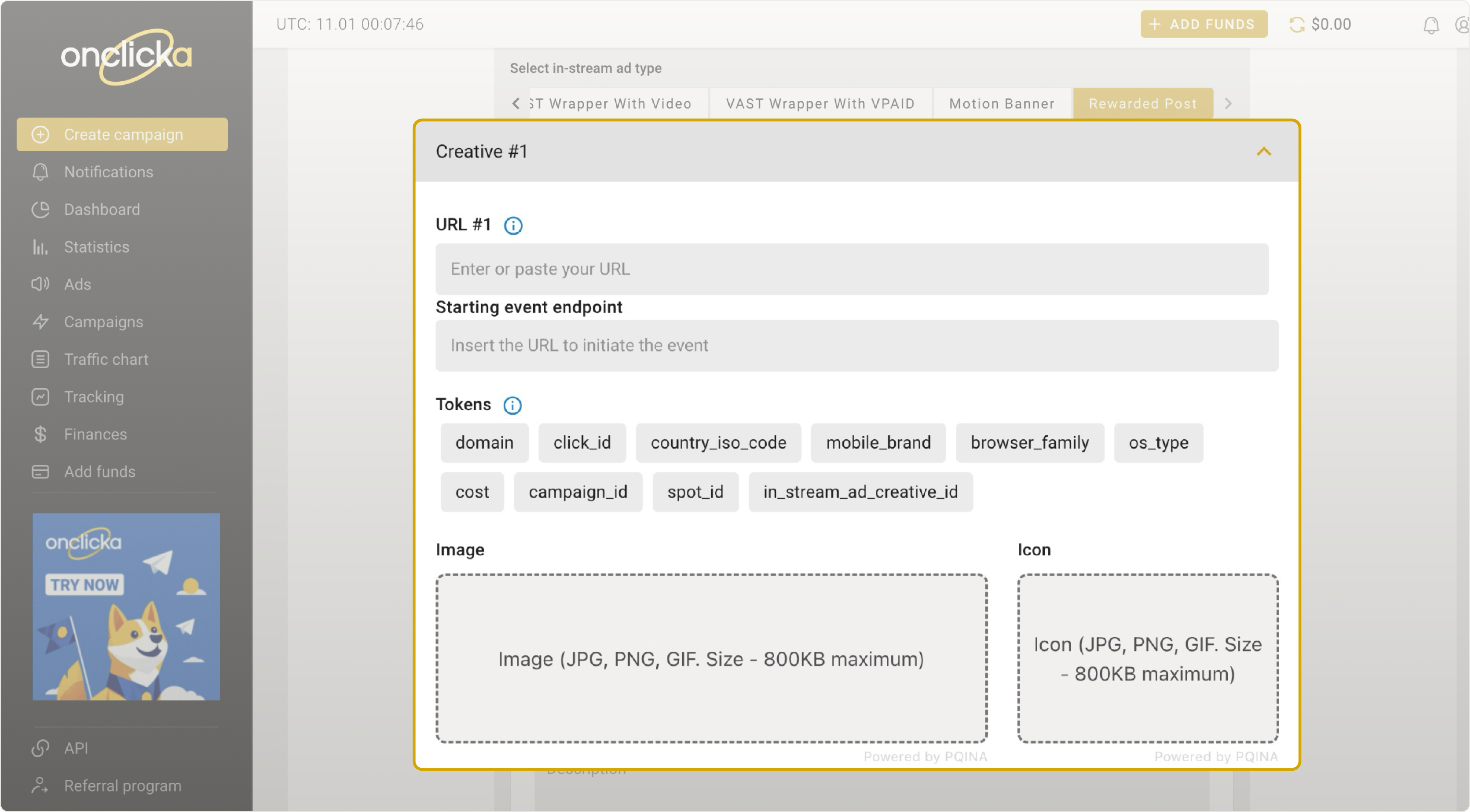Click the balance refresh icon
The height and width of the screenshot is (812, 1470).
pos(1297,24)
